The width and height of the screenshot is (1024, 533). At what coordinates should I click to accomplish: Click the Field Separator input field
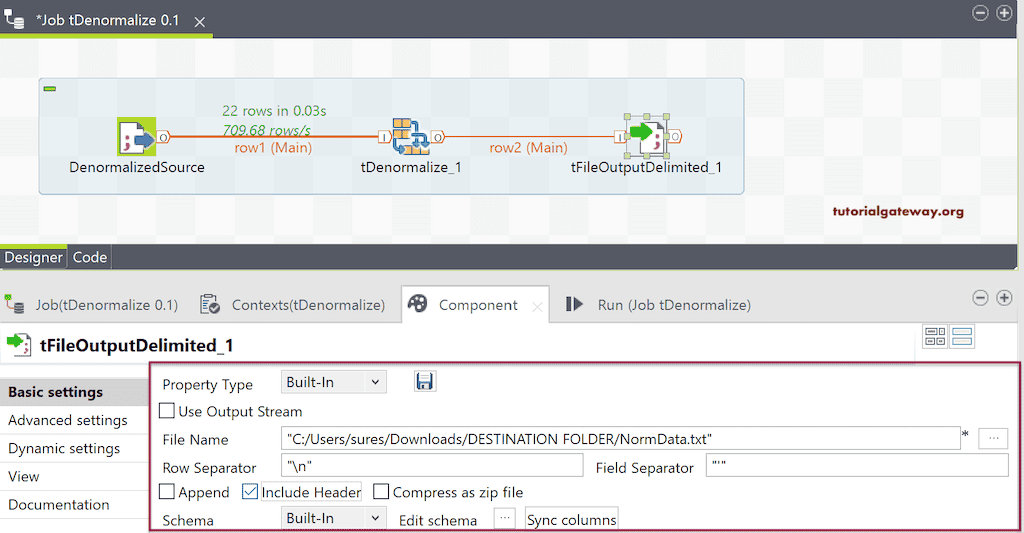pyautogui.click(x=857, y=466)
